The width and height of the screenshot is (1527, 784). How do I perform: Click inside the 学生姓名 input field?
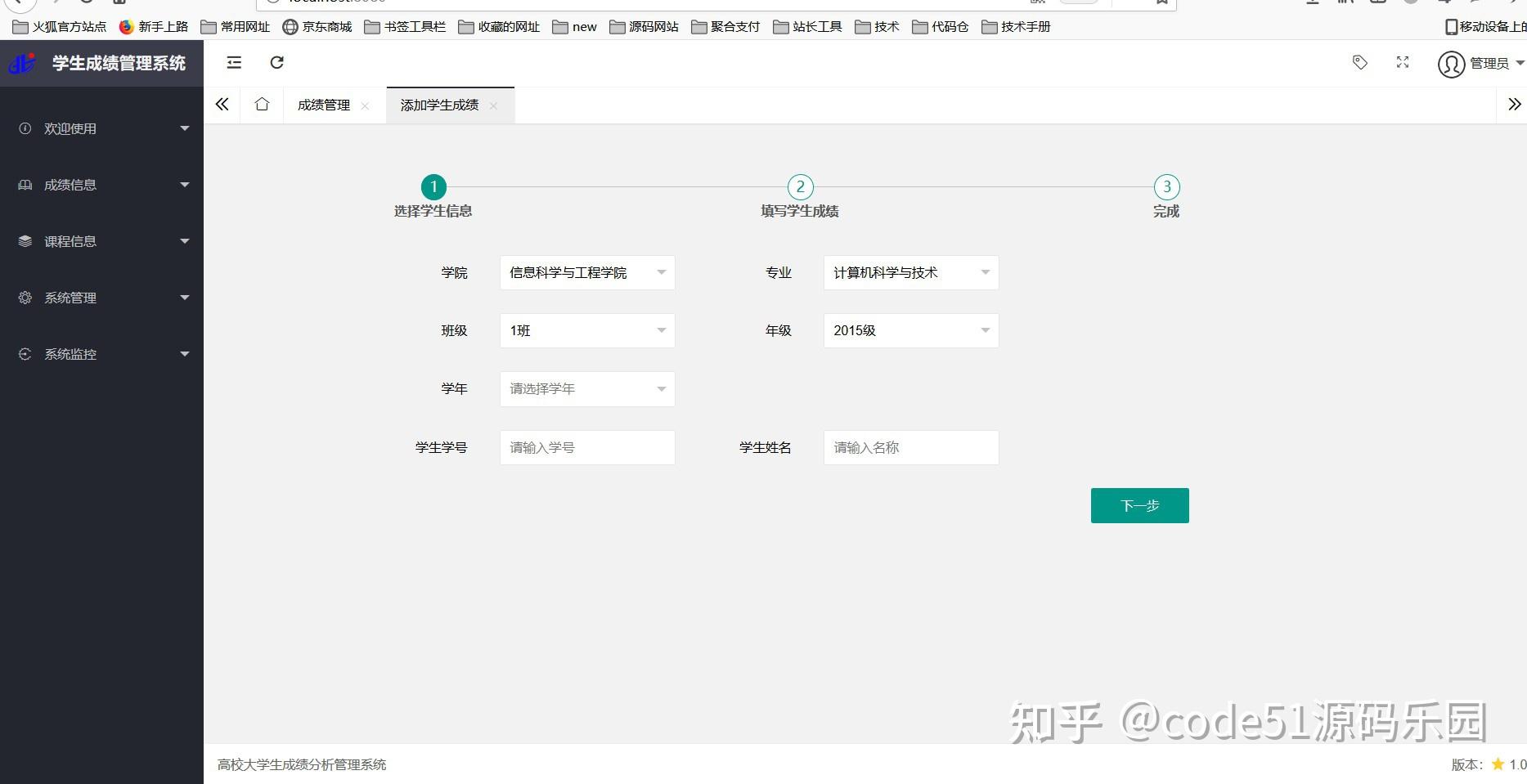910,447
